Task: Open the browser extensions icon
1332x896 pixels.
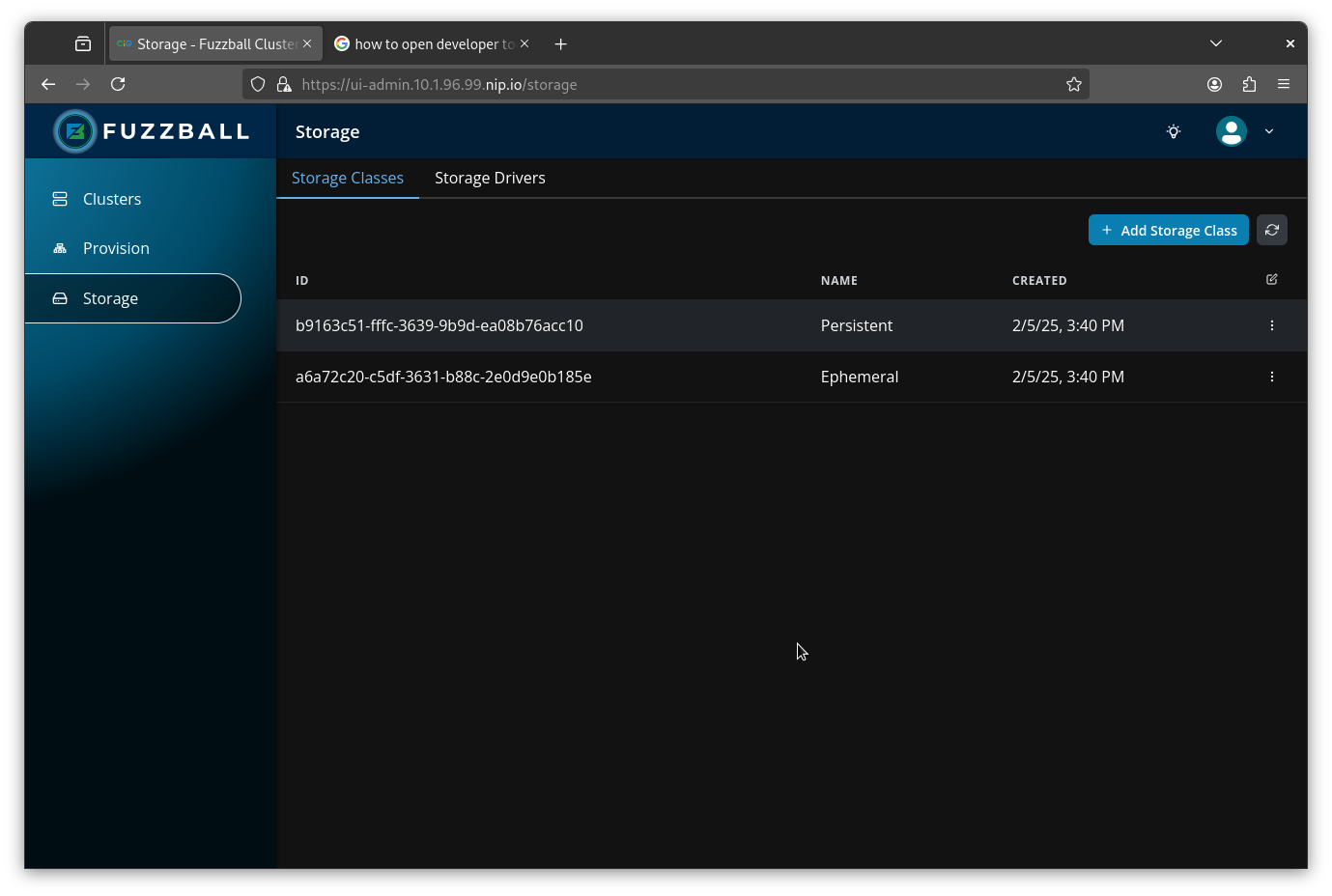Action: pyautogui.click(x=1249, y=84)
